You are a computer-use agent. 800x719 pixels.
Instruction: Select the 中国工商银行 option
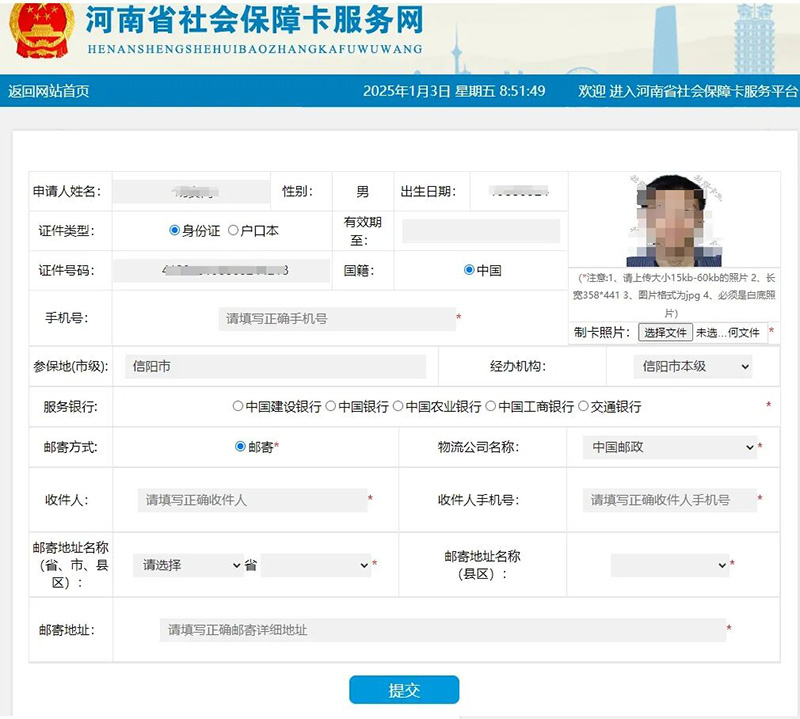[x=491, y=407]
